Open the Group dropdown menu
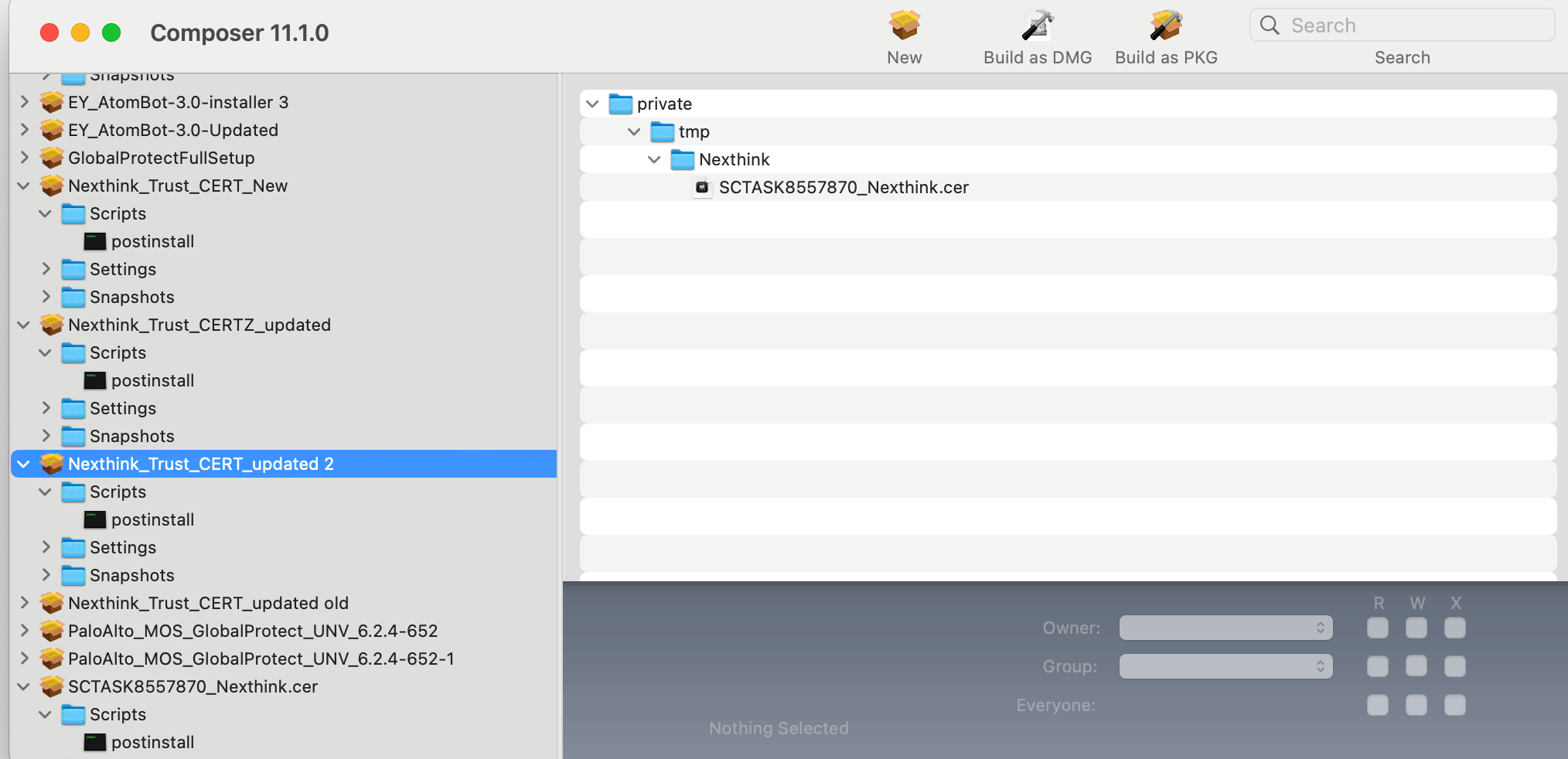Viewport: 1568px width, 759px height. 1225,666
